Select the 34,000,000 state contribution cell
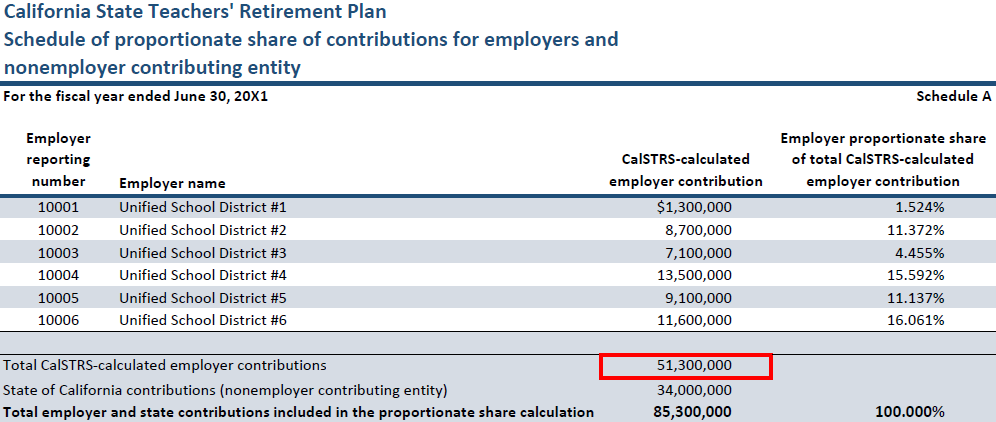 tap(693, 389)
